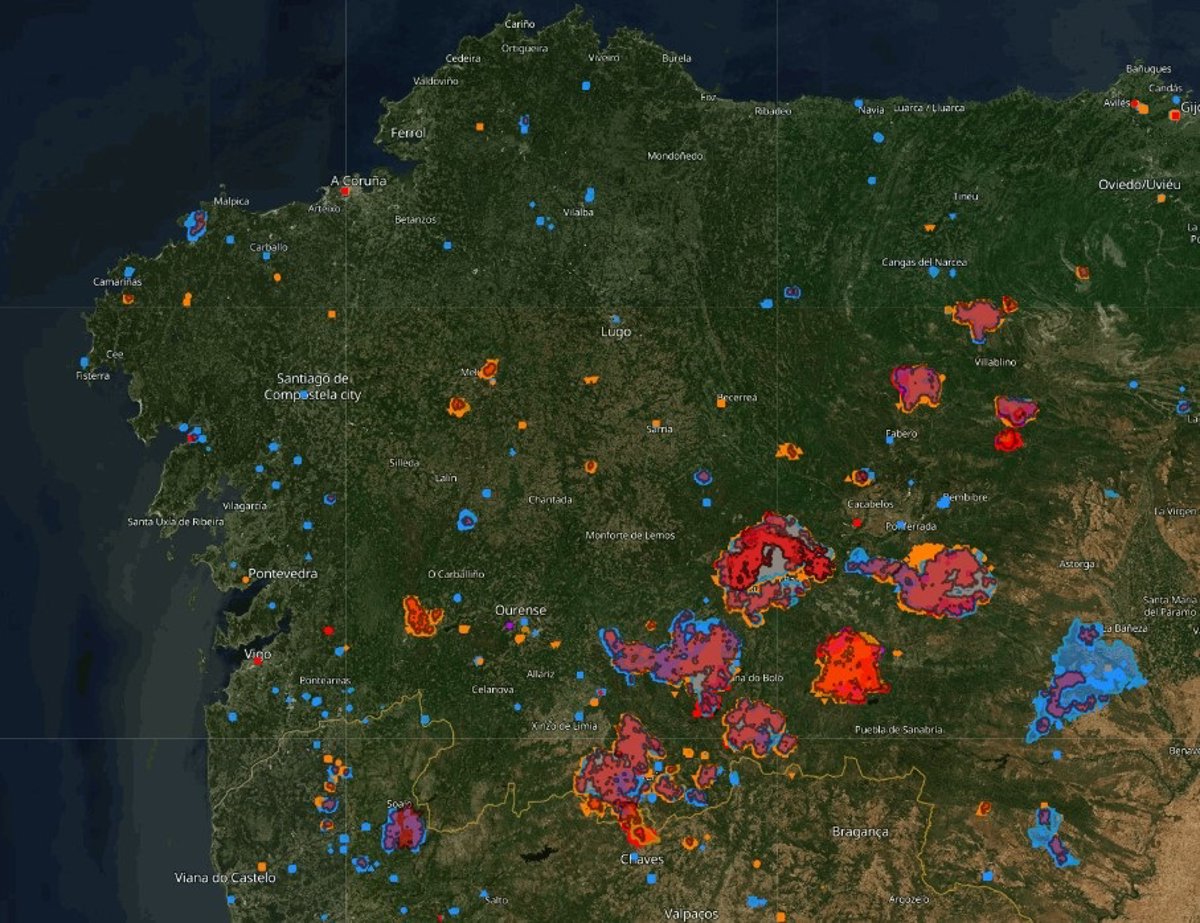Click the Vilagarcía label
The height and width of the screenshot is (923, 1200).
pyautogui.click(x=244, y=506)
